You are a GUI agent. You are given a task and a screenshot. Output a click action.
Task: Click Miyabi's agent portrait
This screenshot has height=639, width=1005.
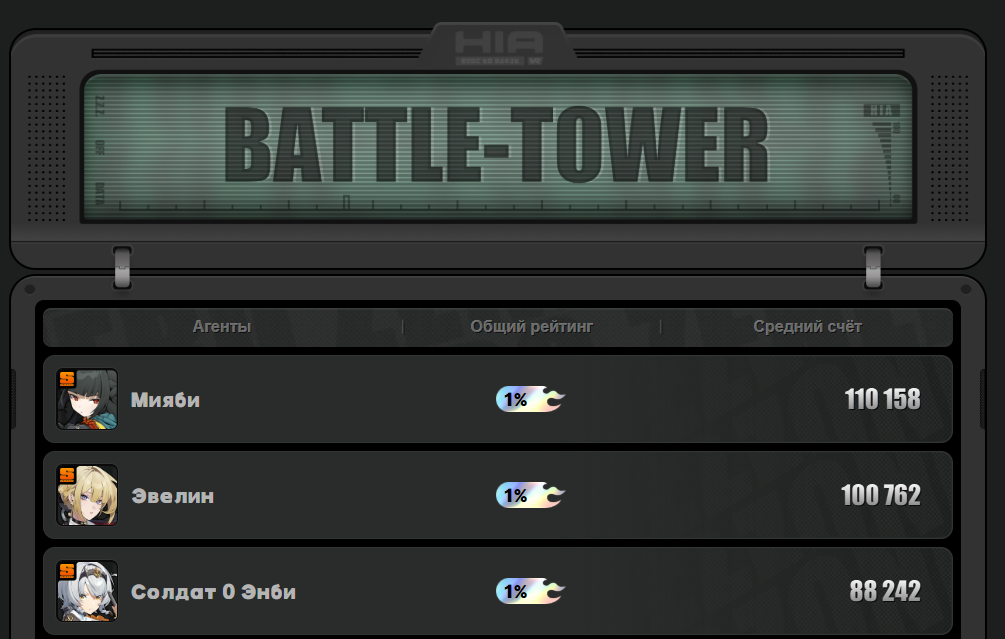coord(87,399)
